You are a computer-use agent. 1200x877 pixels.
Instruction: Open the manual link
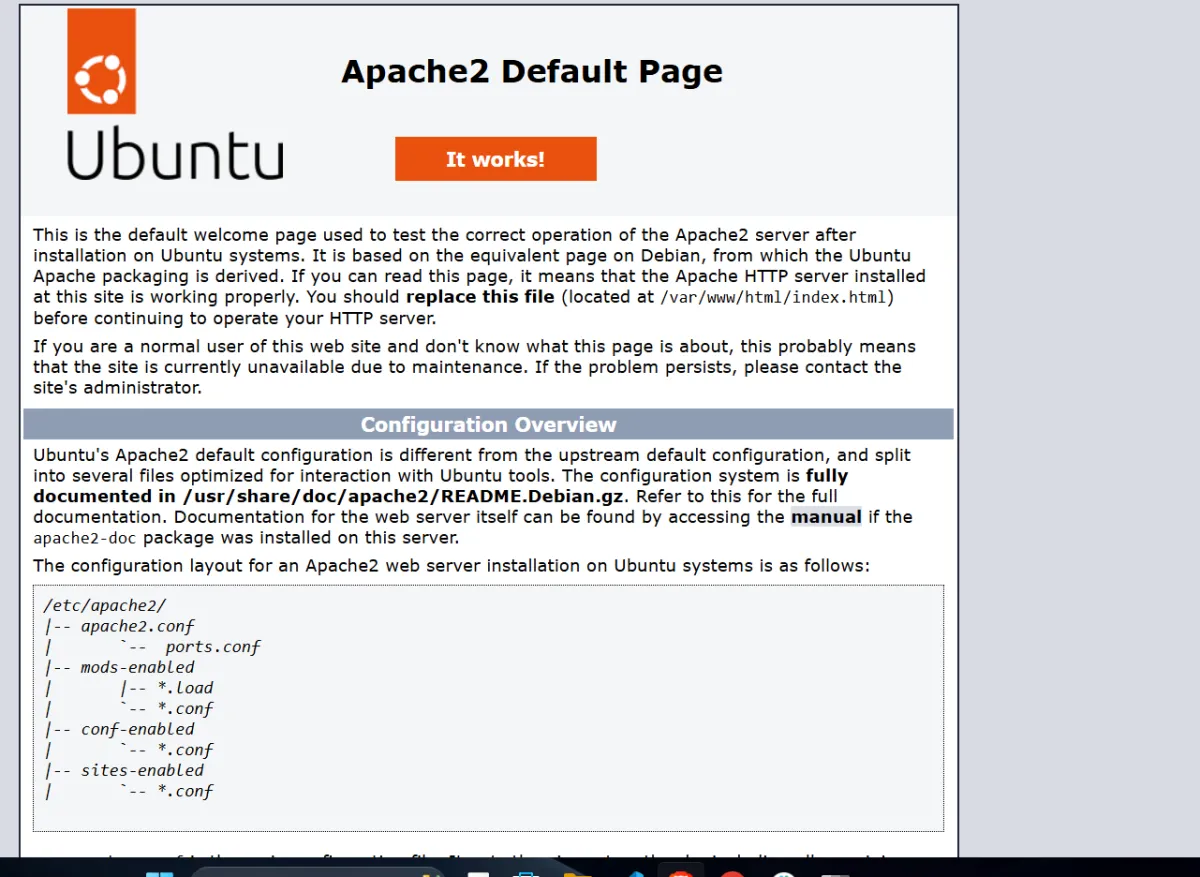[826, 517]
